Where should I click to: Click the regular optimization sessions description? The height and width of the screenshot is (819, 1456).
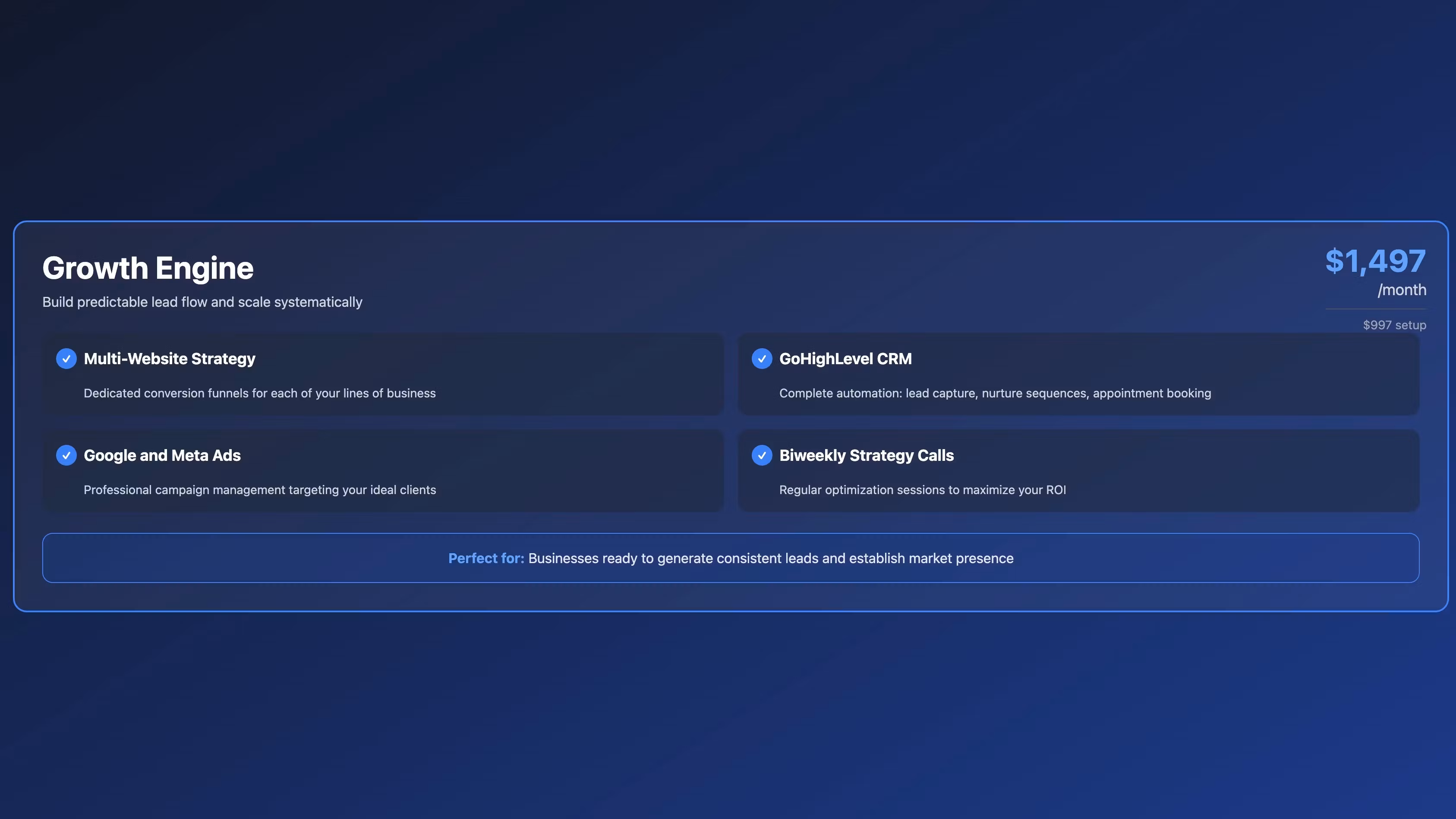click(x=922, y=490)
